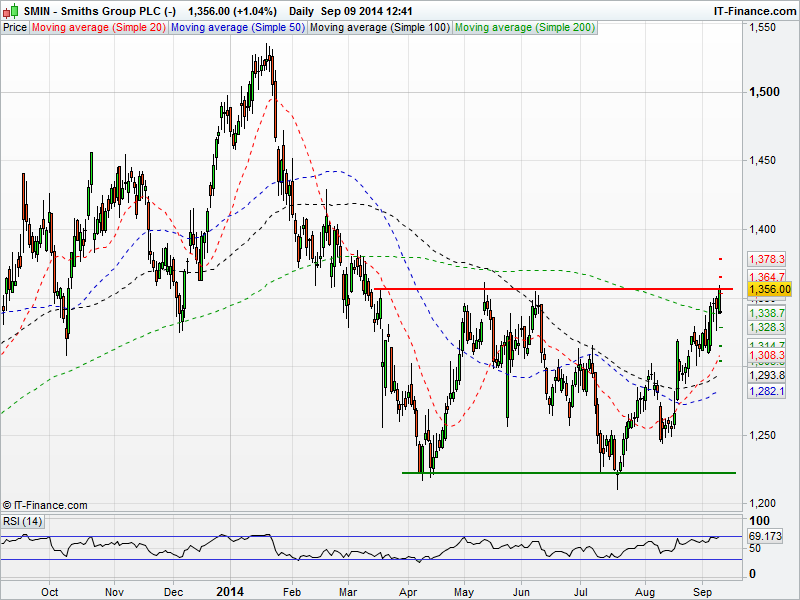Viewport: 800px width, 600px height.
Task: Click the IT-Finance.com text at top right
Action: click(x=754, y=11)
